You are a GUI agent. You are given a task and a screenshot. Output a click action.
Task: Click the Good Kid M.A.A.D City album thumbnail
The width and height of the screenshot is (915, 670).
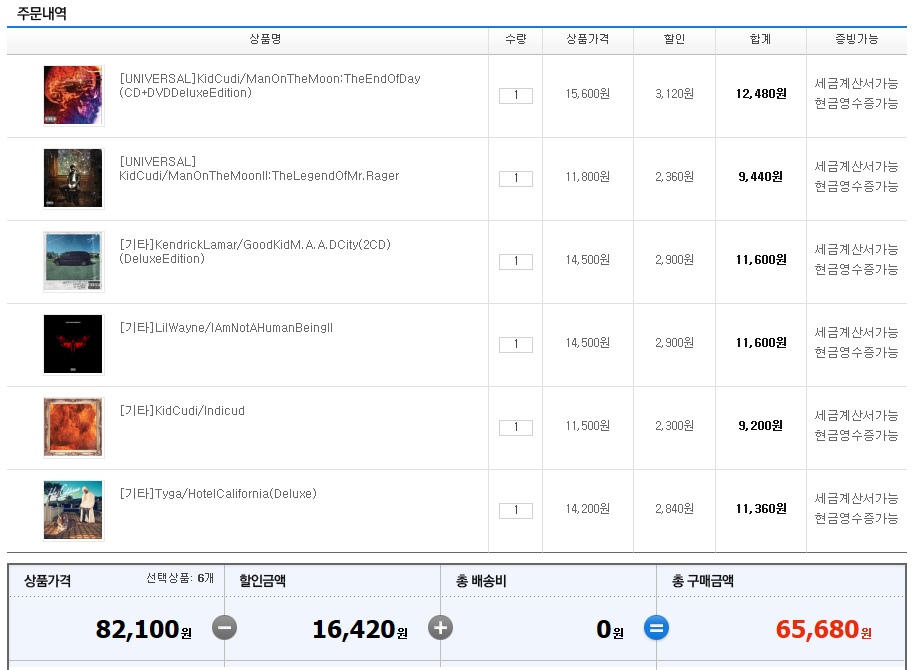pos(73,261)
